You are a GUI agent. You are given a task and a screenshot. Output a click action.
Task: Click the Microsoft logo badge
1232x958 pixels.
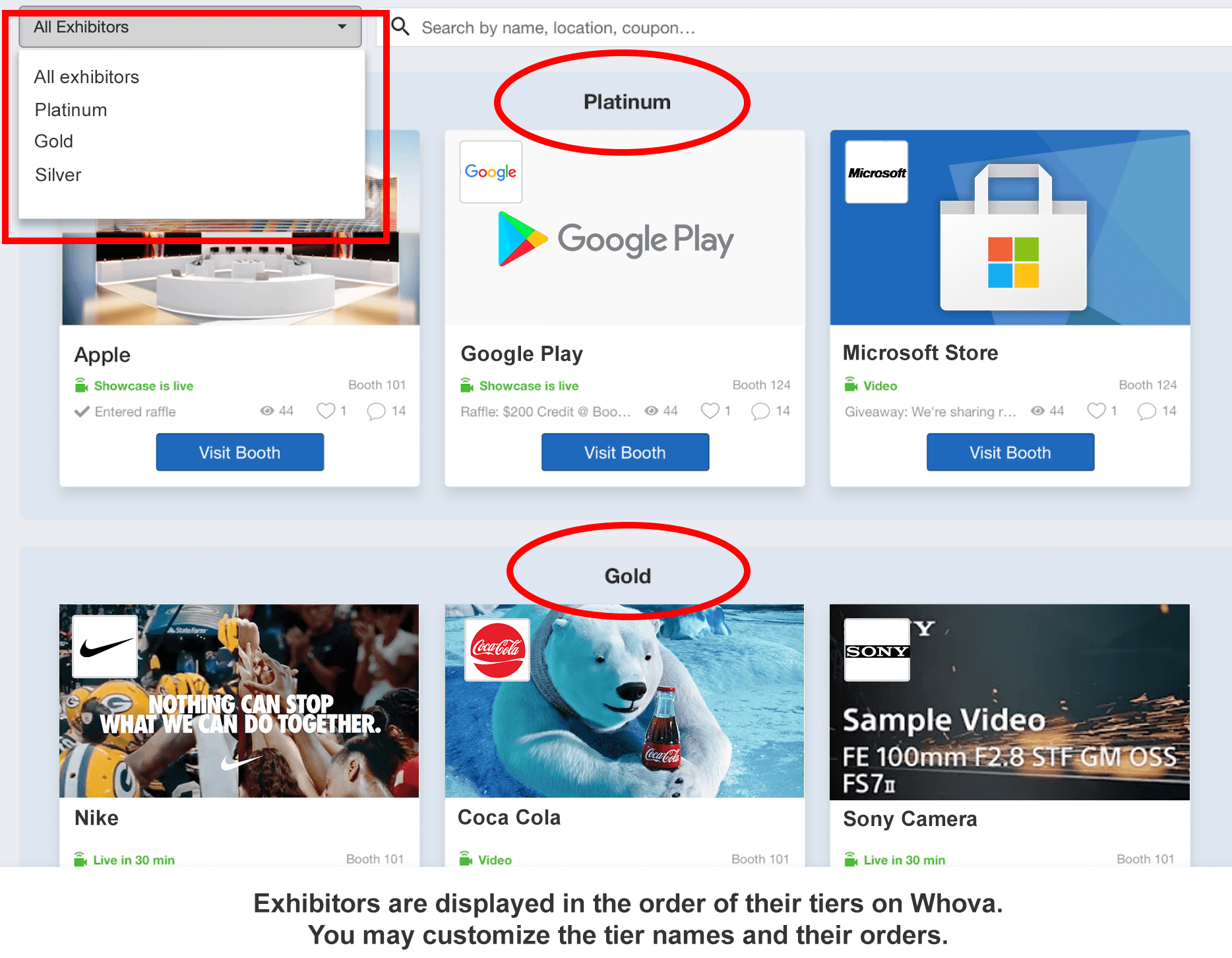[x=877, y=172]
